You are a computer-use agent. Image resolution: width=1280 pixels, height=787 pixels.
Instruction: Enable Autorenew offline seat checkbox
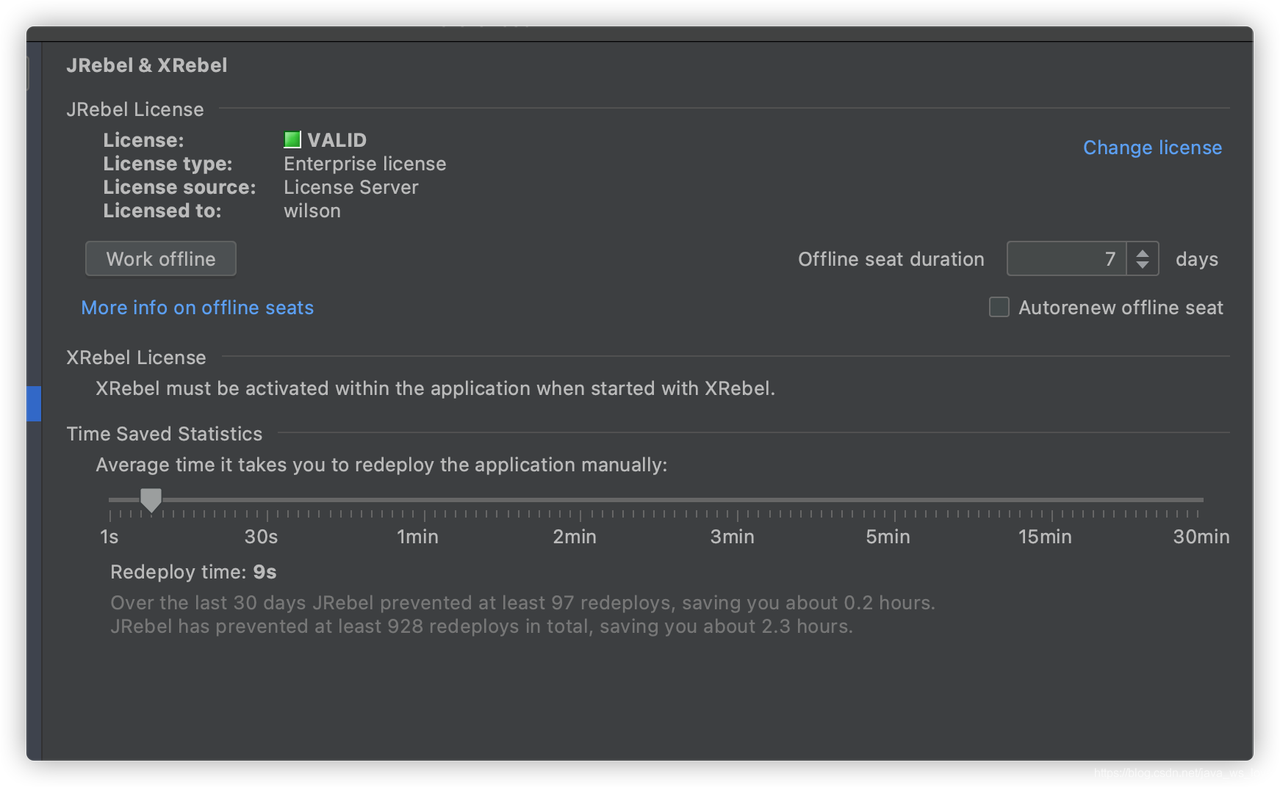999,308
